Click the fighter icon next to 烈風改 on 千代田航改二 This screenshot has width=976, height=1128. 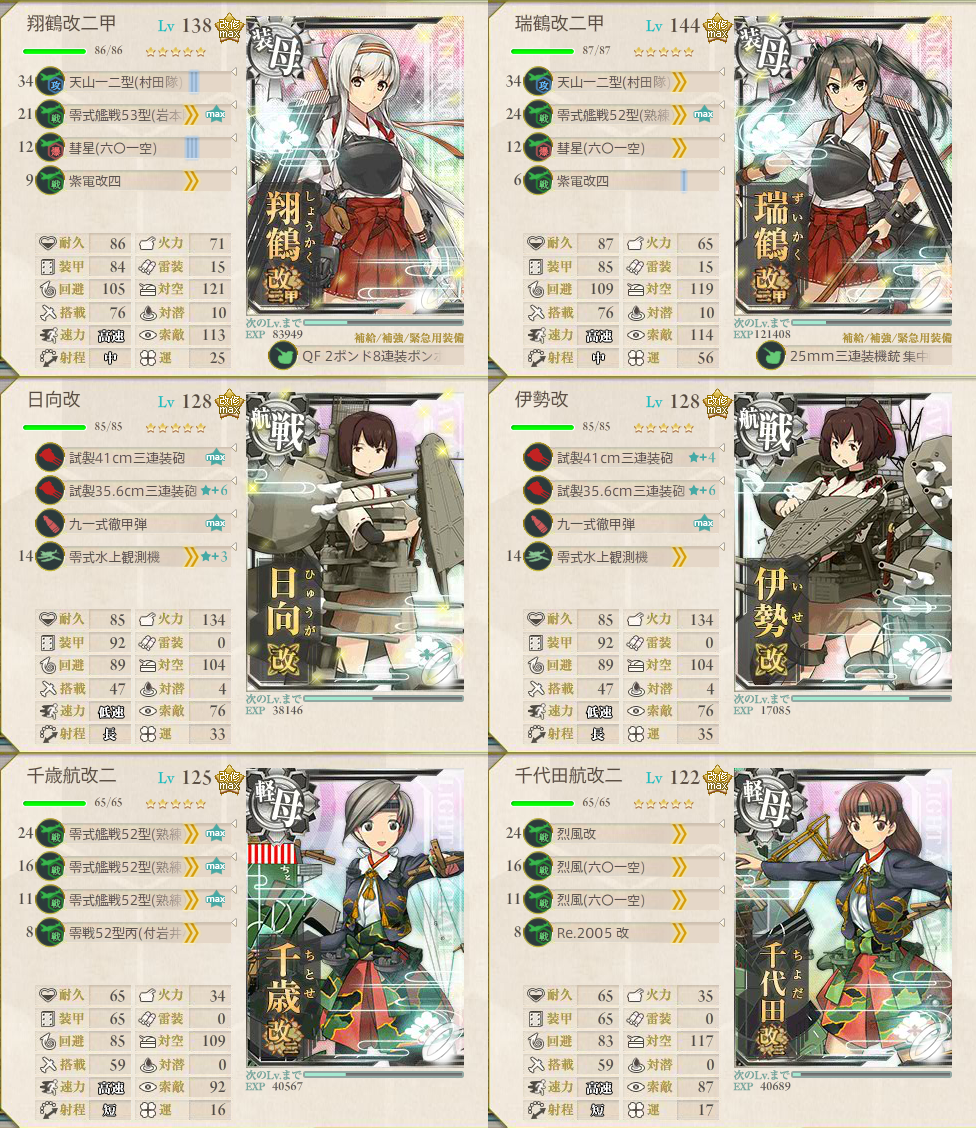[539, 834]
